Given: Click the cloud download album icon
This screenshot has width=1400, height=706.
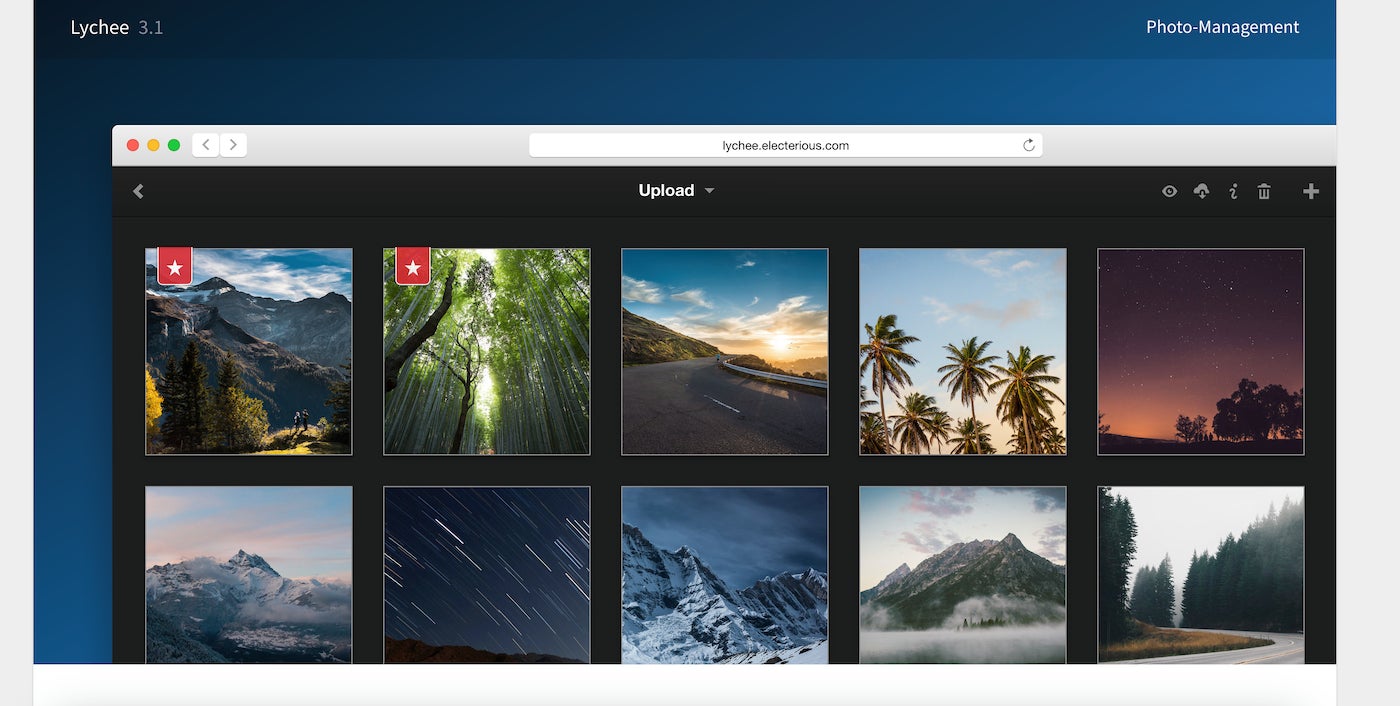Looking at the screenshot, I should (x=1202, y=191).
